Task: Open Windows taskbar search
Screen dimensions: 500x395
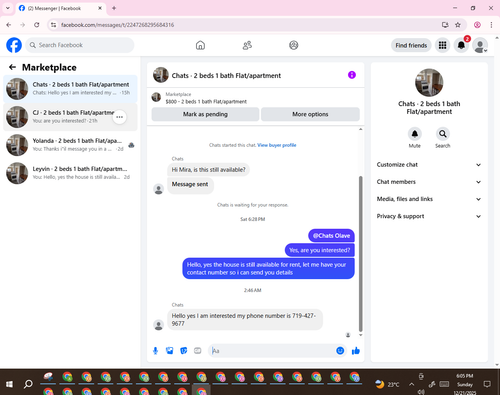Action: 28,384
